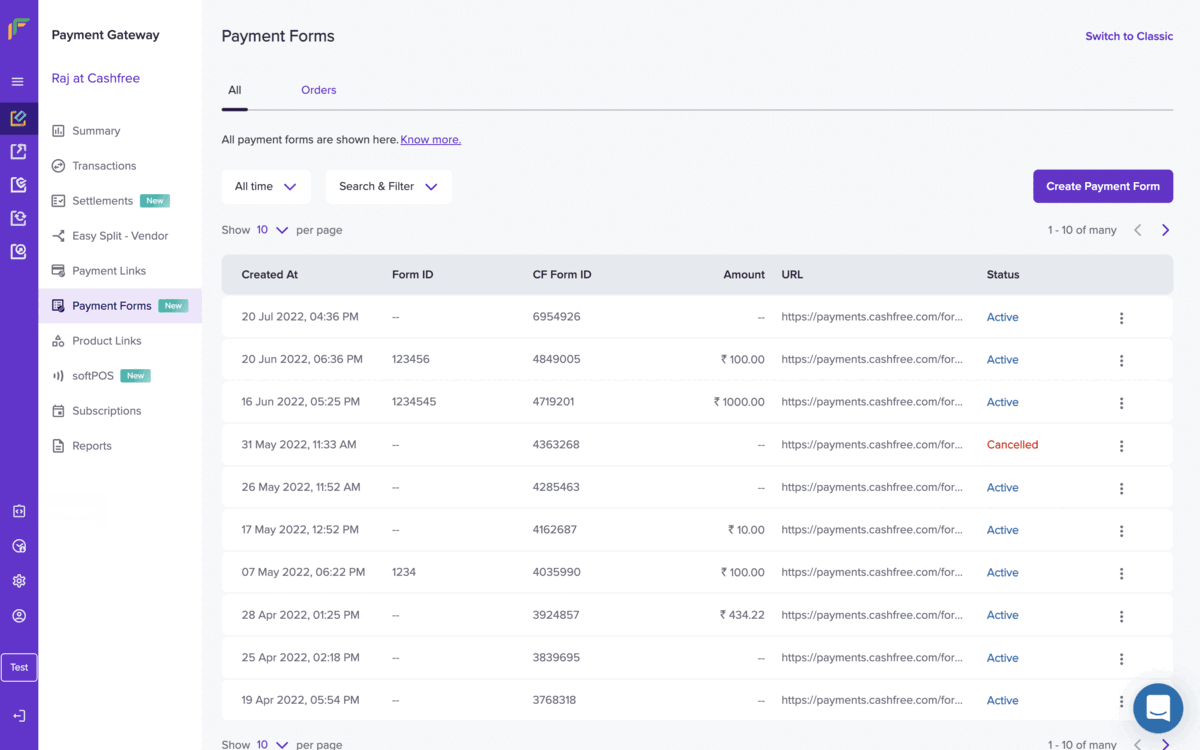Go to next page arrow above table
Screen dimensions: 1200x750
point(1165,230)
